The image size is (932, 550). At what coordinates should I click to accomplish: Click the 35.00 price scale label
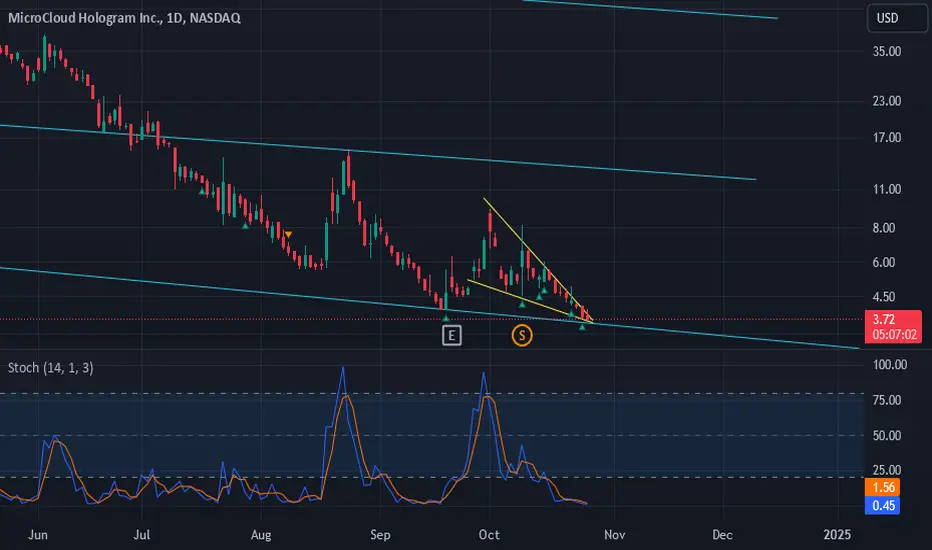[x=887, y=52]
